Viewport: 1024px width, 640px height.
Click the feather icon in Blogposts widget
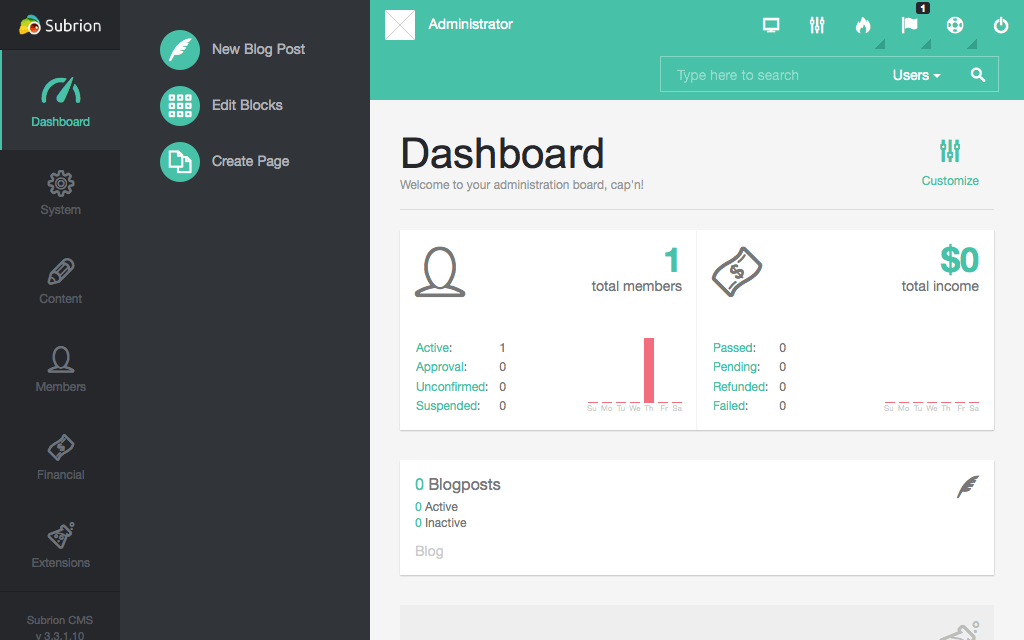pyautogui.click(x=967, y=487)
